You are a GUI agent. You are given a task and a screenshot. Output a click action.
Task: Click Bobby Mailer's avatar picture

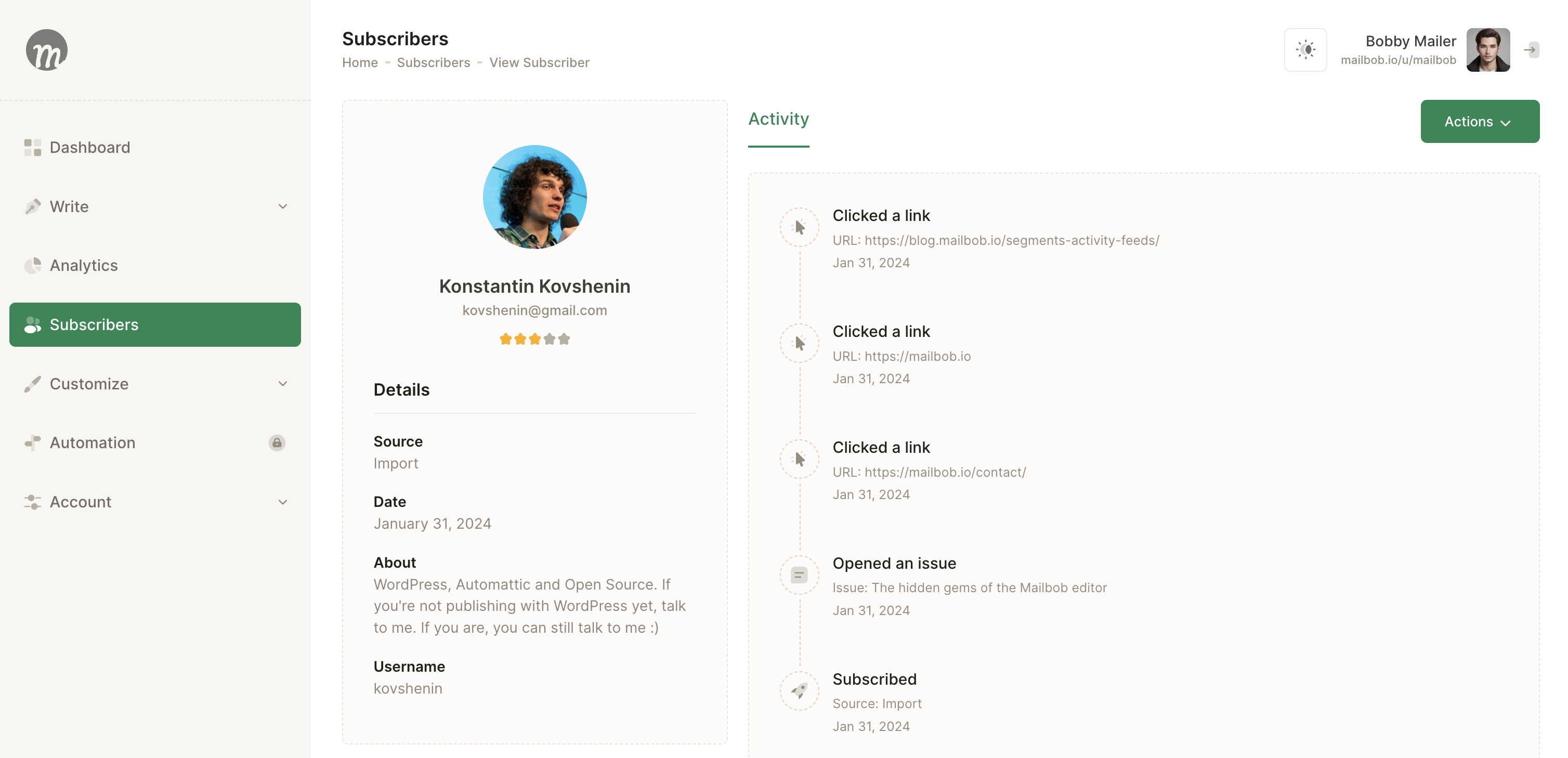tap(1487, 50)
